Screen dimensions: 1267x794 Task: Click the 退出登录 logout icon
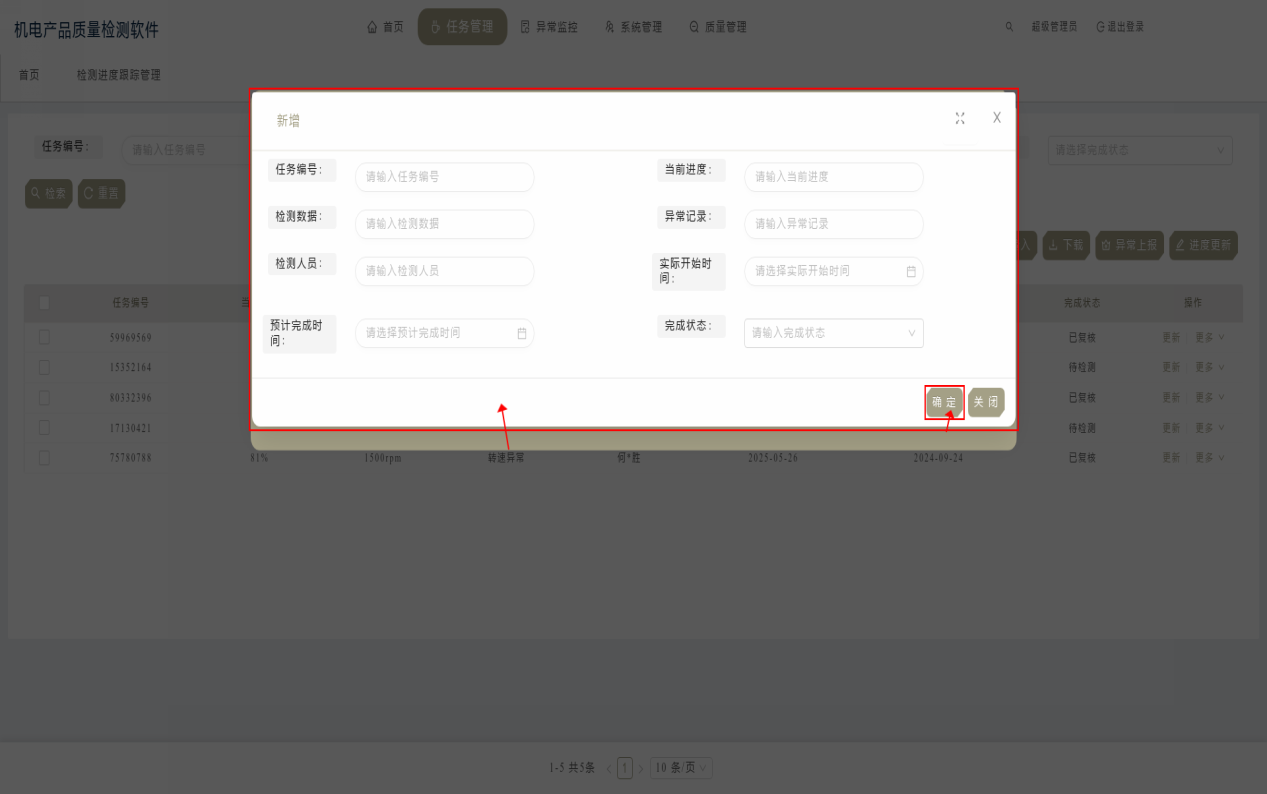pyautogui.click(x=1100, y=27)
